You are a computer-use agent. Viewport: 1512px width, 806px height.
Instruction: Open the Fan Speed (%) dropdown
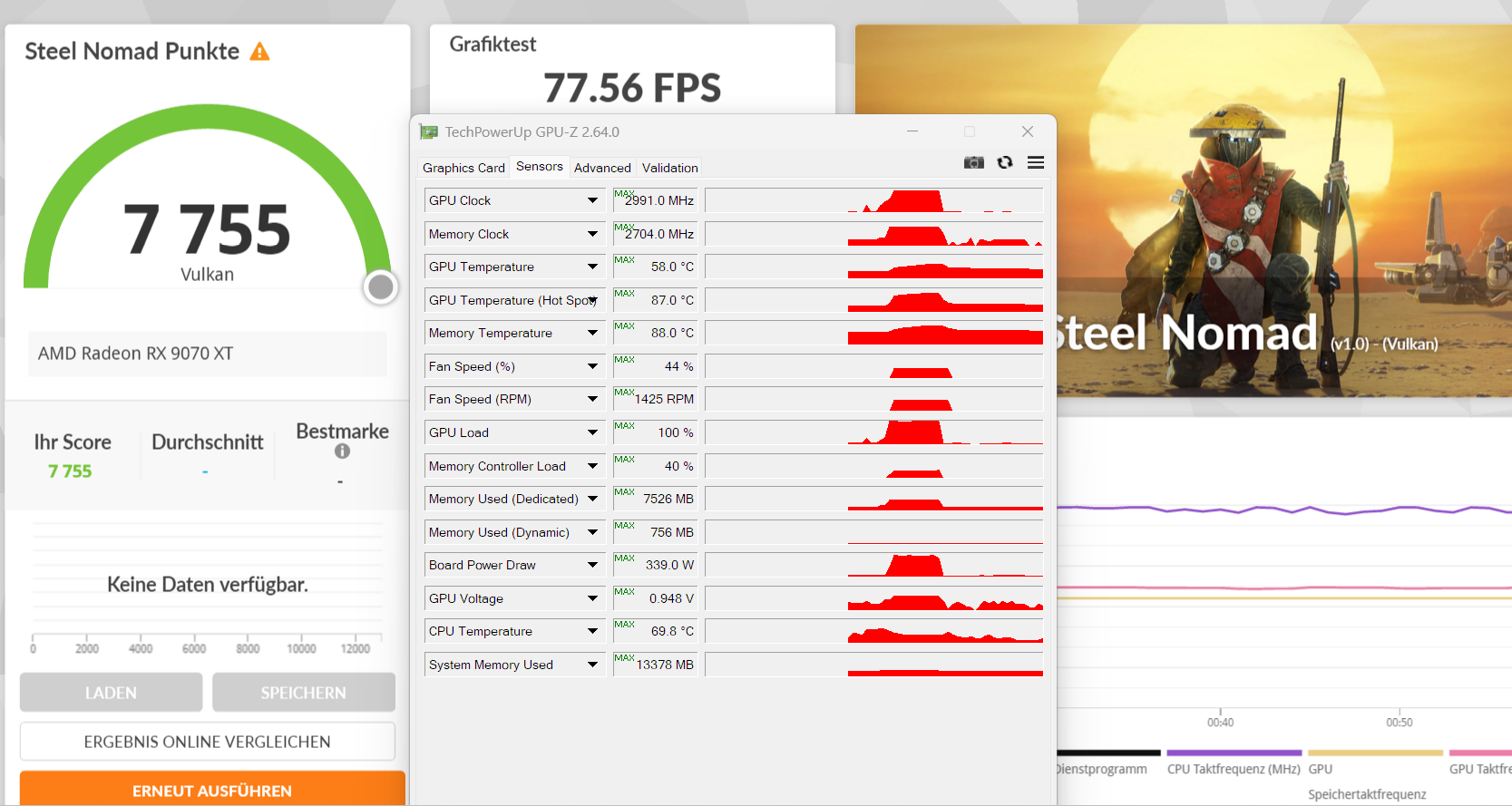coord(592,366)
